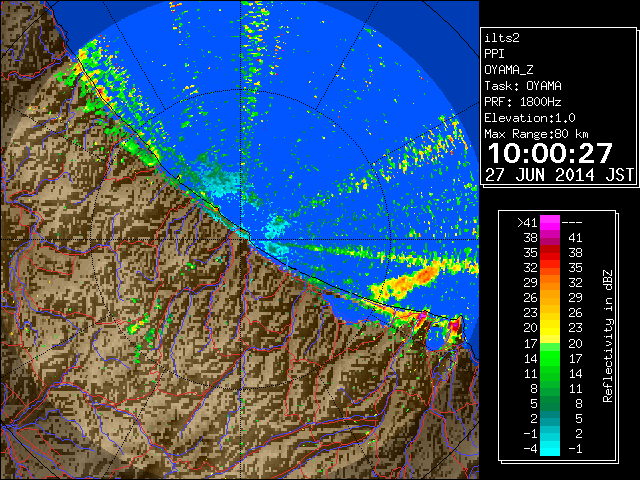Click the time stamp "10:00:27"

550,153
